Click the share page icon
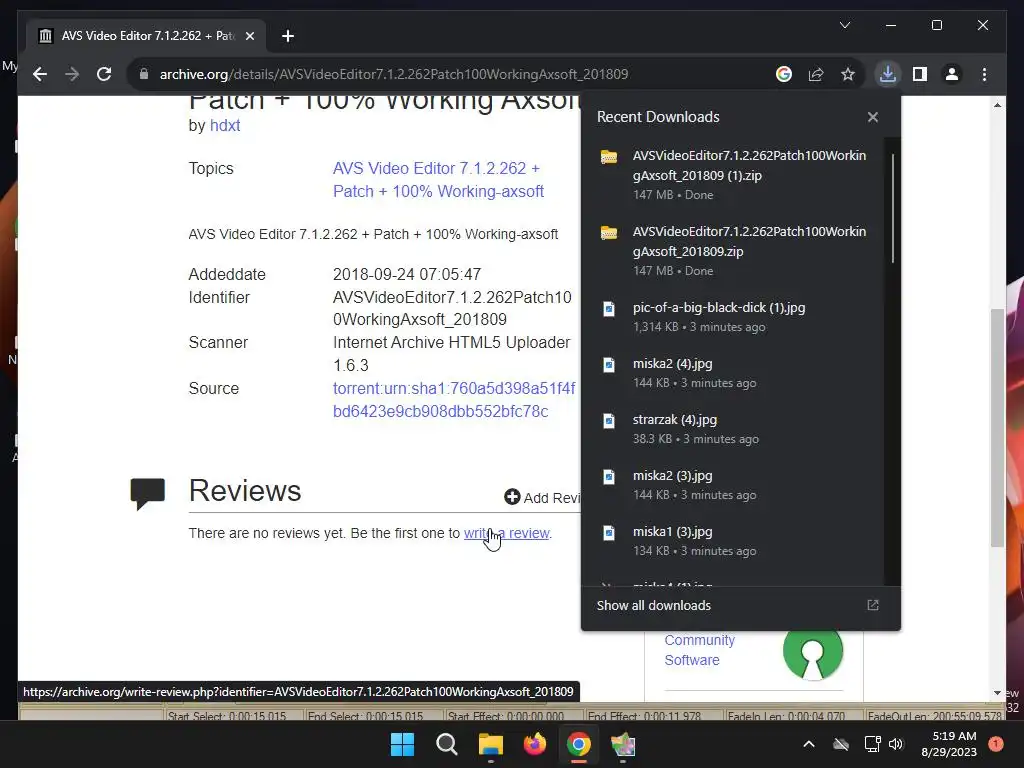 point(816,74)
